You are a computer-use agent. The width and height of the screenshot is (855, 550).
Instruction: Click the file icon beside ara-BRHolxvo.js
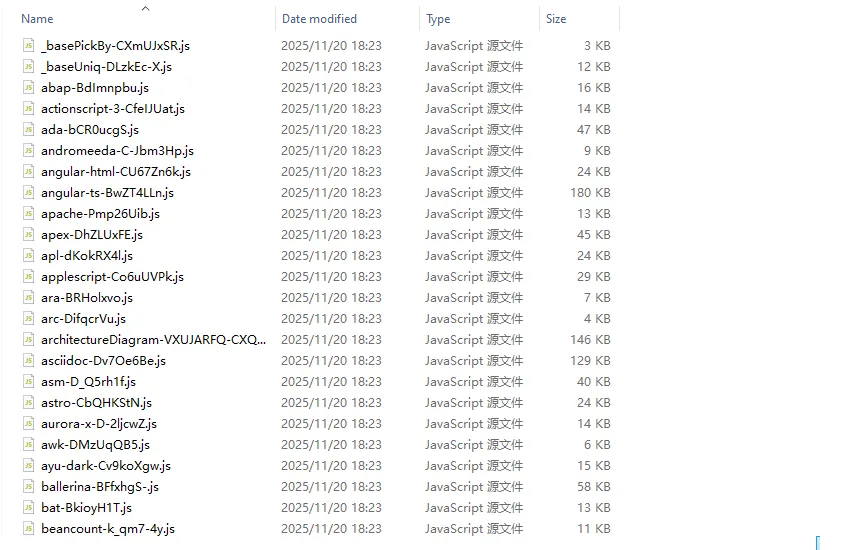28,297
